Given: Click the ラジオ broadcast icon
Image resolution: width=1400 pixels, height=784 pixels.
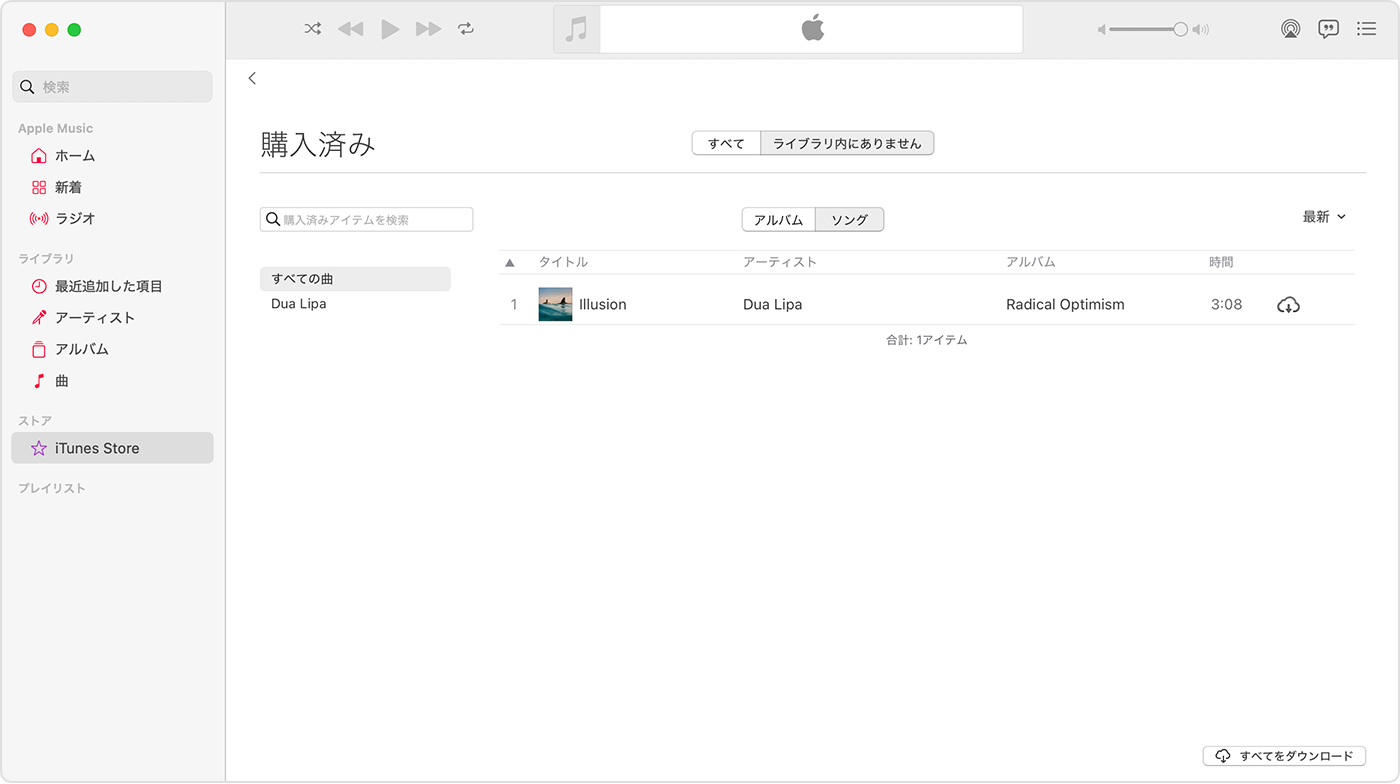Looking at the screenshot, I should click(x=39, y=218).
